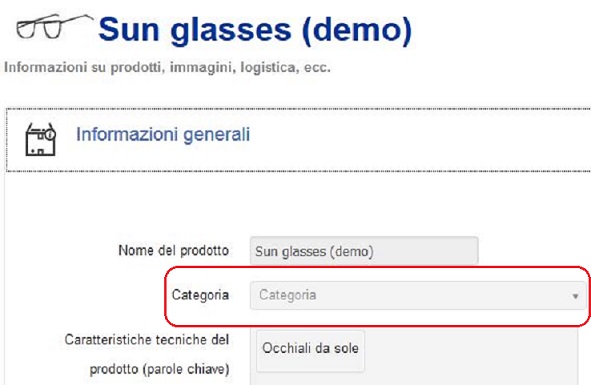Click the 'Sun glasses (demo)' page title
This screenshot has height=385, width=591.
pos(255,30)
